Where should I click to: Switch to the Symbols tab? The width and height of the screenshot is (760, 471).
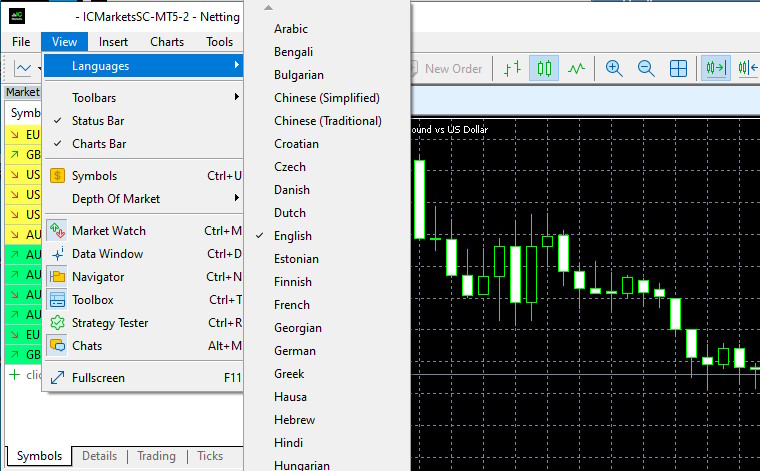tap(39, 456)
